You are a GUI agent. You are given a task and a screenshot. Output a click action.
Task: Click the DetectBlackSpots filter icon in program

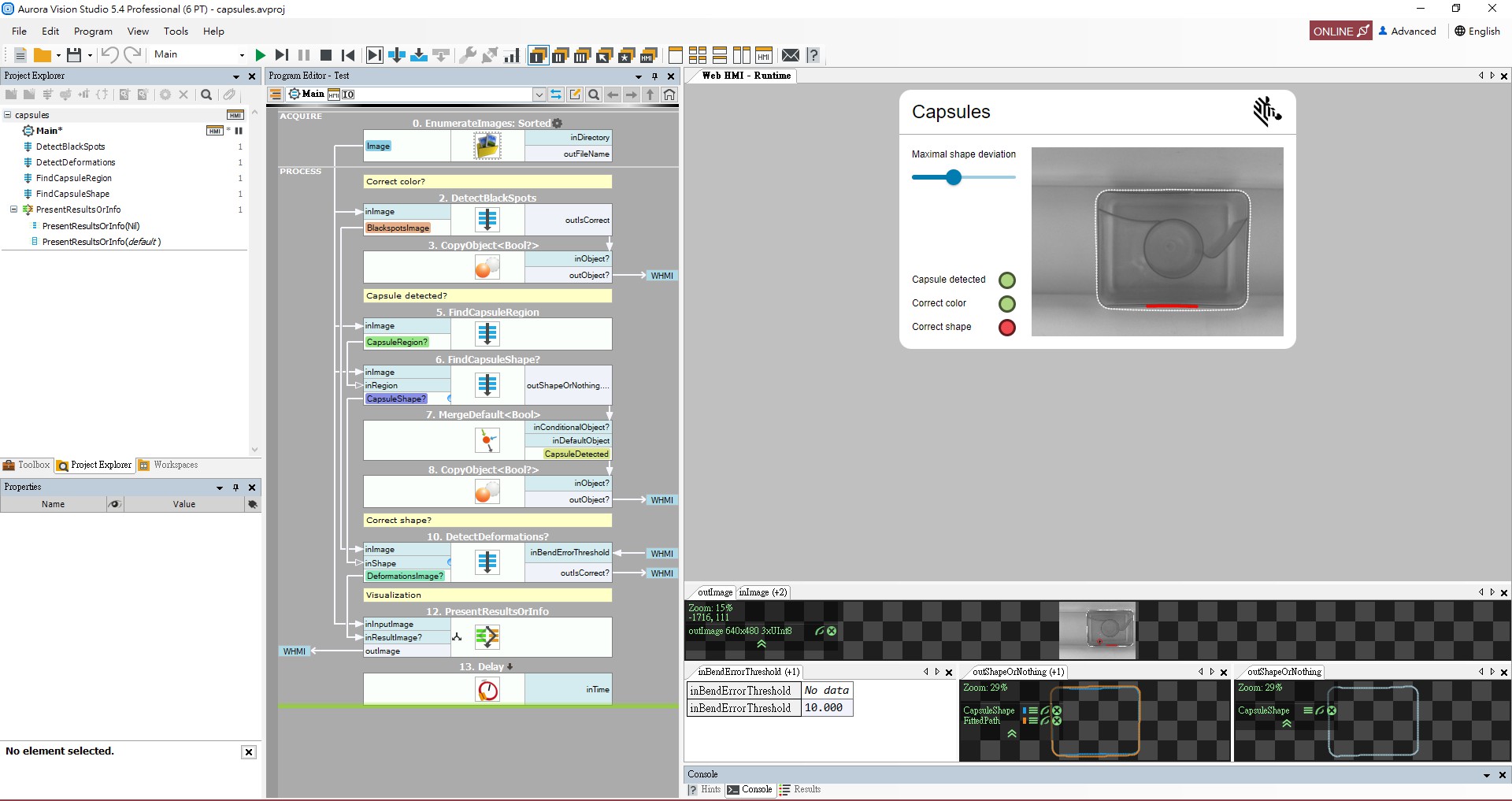click(487, 220)
